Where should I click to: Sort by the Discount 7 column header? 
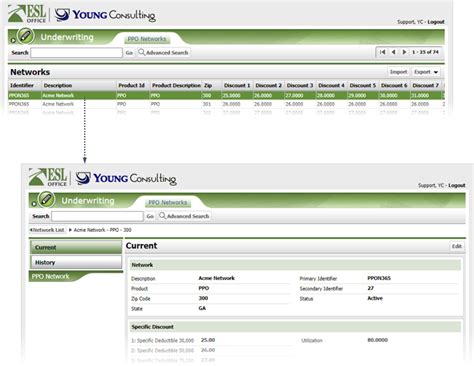[x=426, y=85]
